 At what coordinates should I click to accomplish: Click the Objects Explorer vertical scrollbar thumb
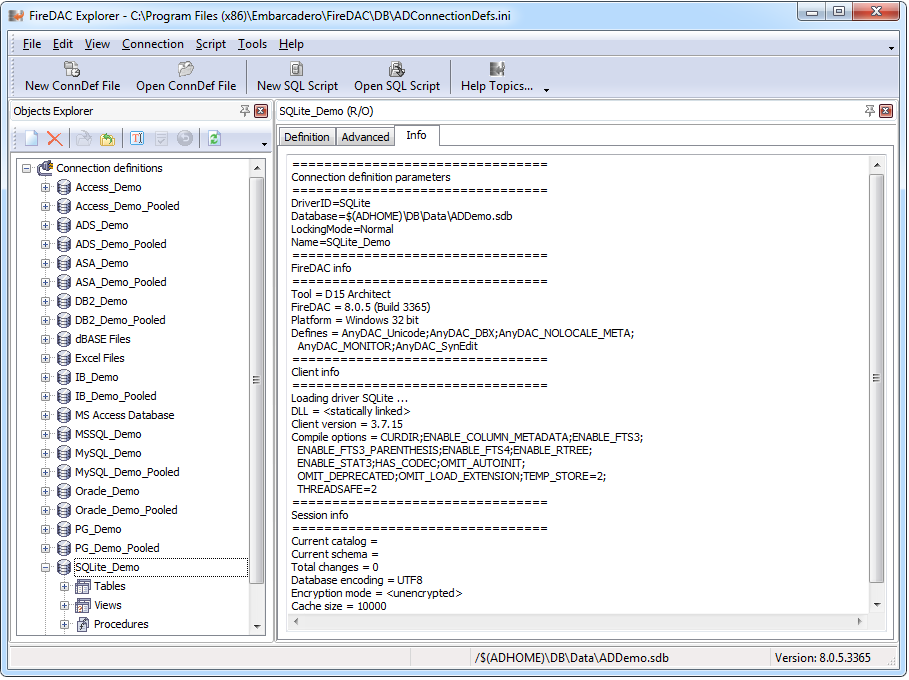[257, 380]
